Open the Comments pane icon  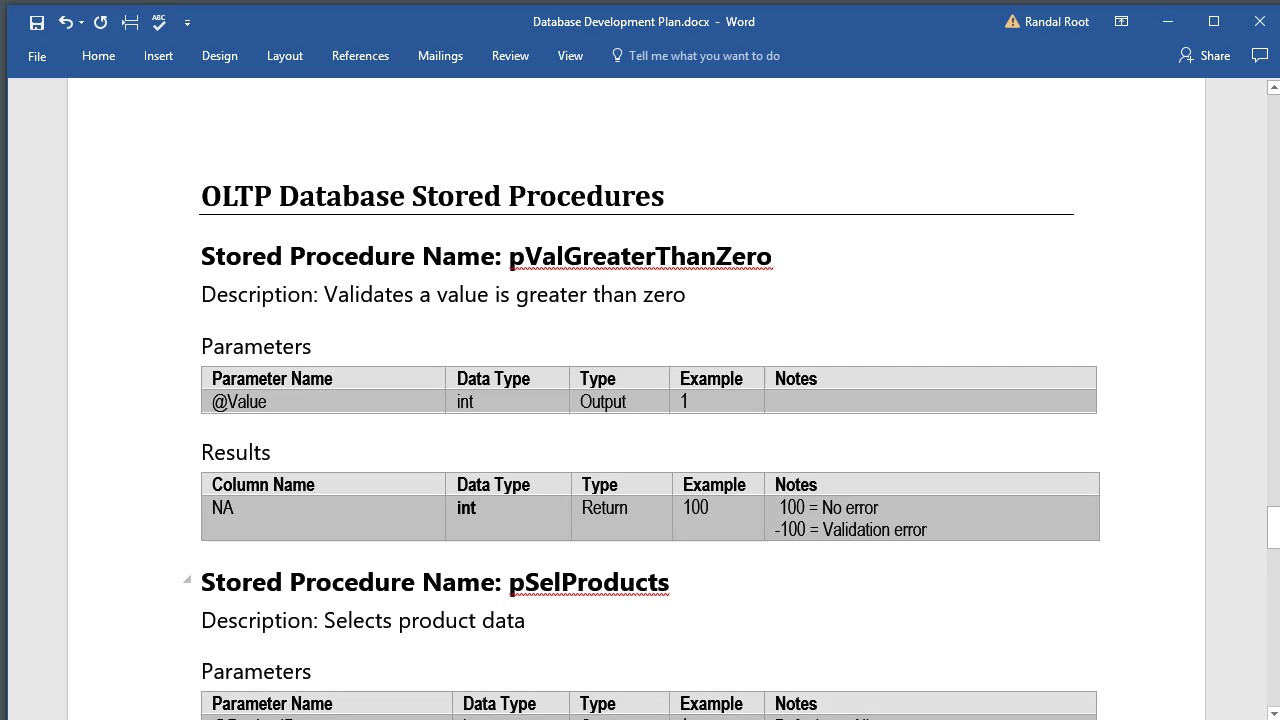coord(1259,55)
